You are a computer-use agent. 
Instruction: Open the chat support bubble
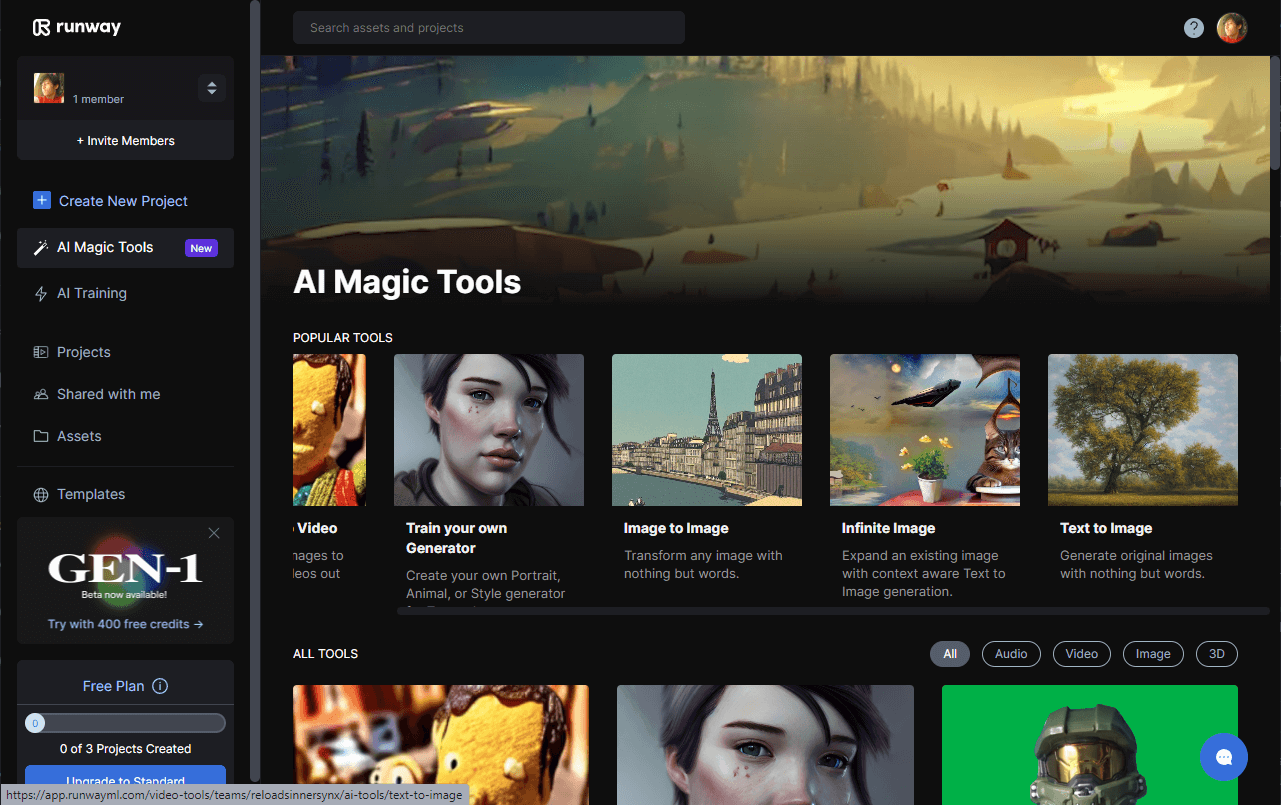(x=1224, y=757)
